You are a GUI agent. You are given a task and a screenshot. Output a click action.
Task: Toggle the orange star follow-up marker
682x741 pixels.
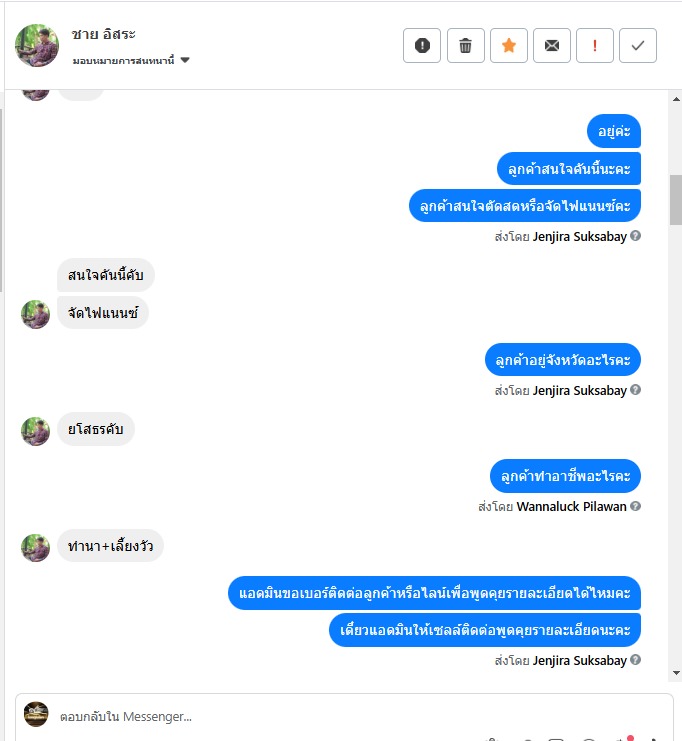[509, 45]
